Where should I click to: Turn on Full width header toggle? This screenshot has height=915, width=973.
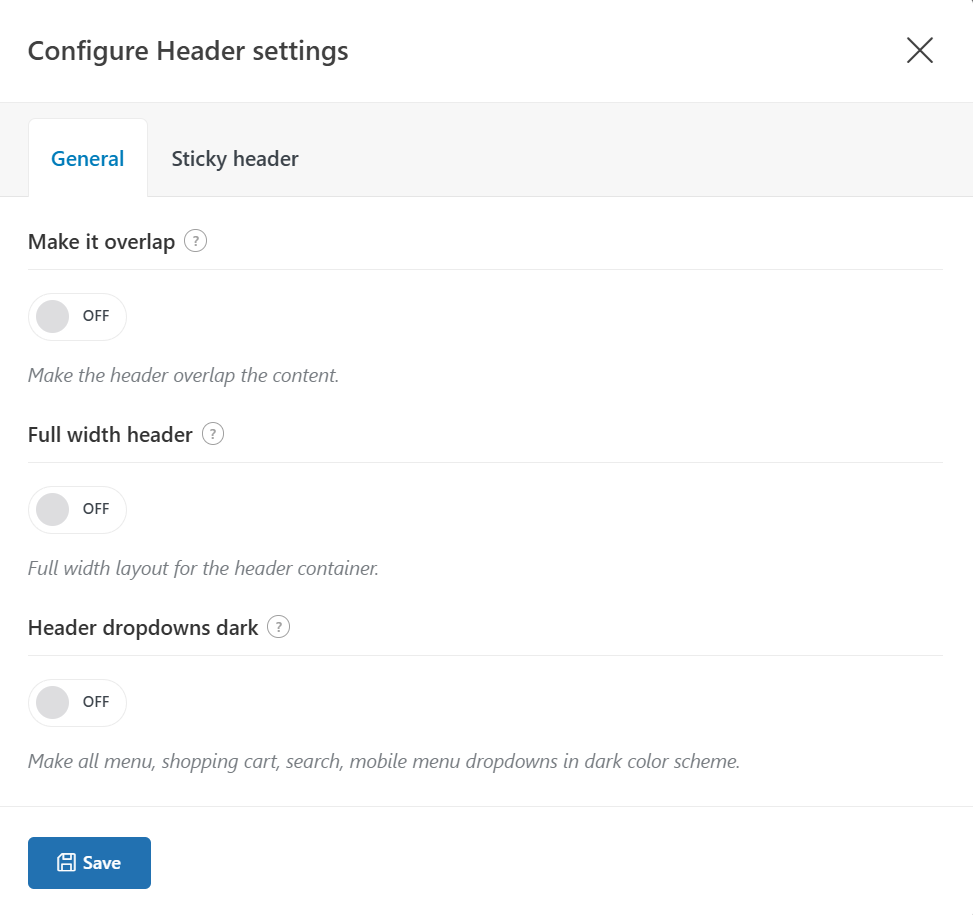click(x=77, y=510)
